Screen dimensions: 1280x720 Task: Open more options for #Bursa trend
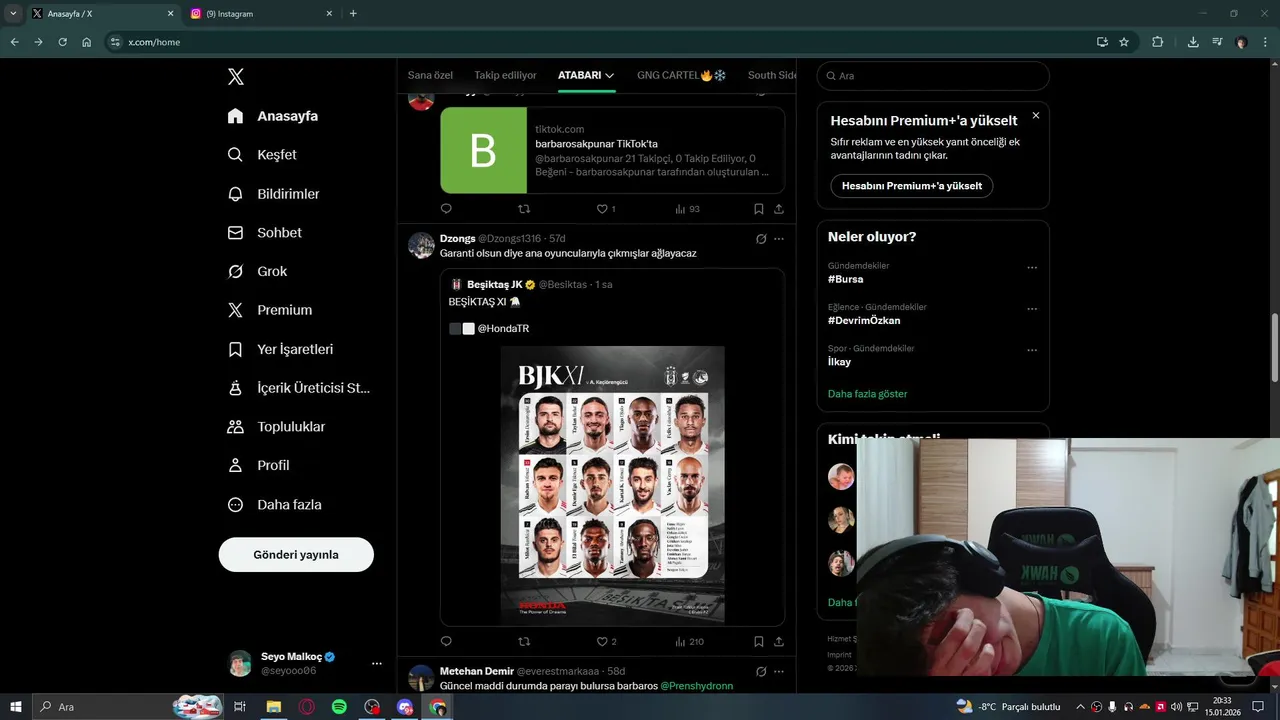coord(1032,267)
